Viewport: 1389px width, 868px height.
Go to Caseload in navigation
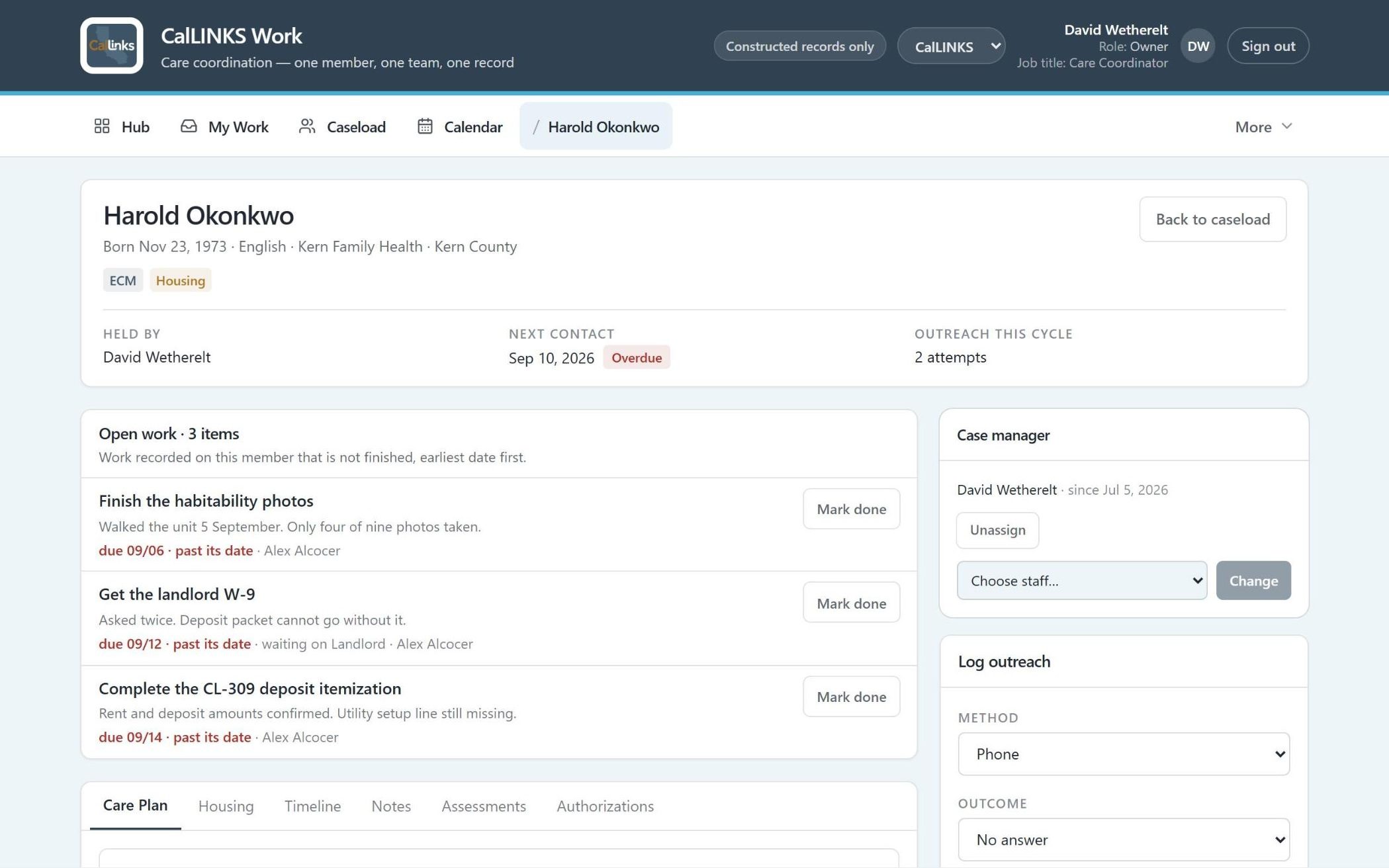coord(342,126)
